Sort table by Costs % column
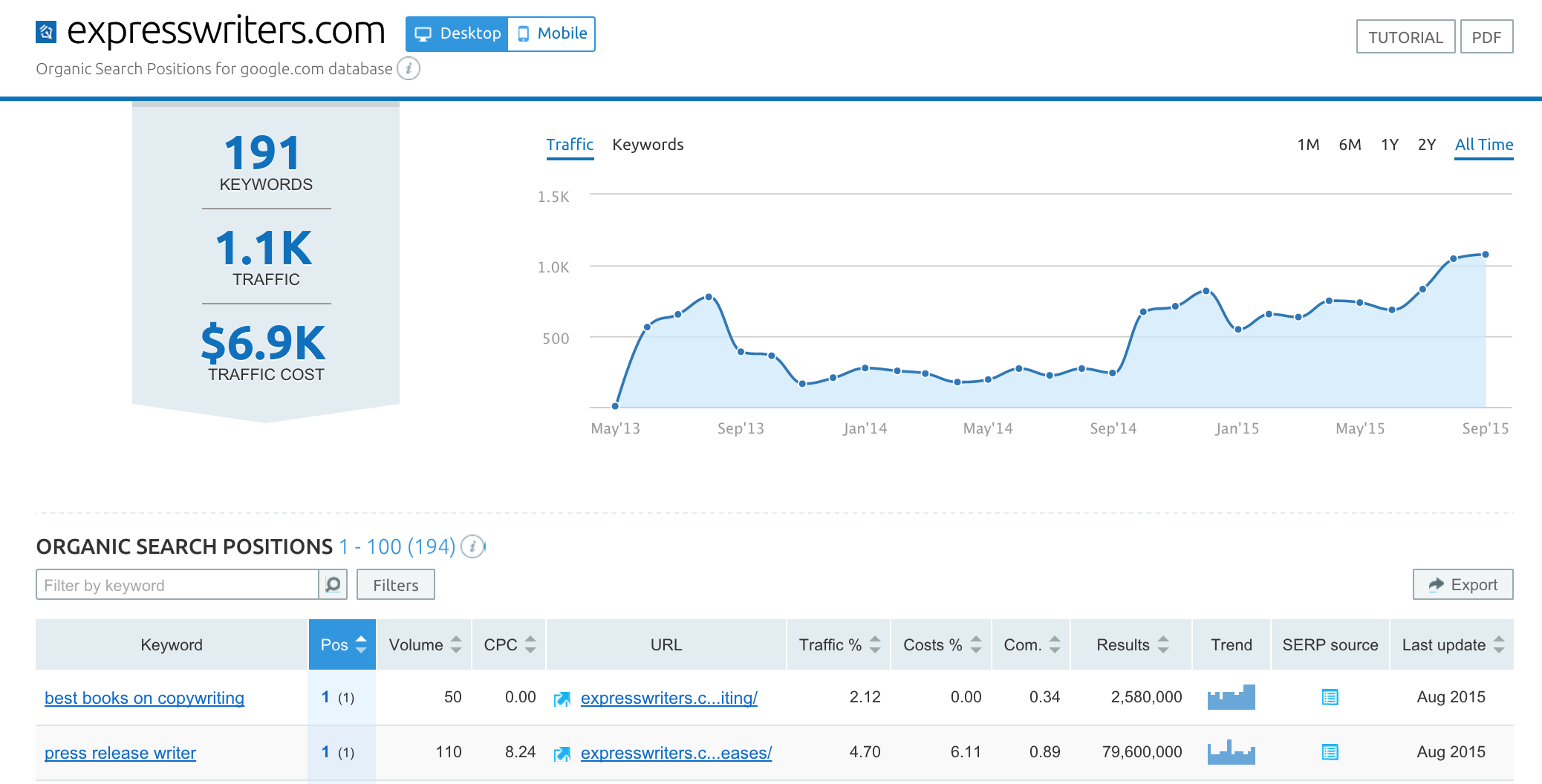This screenshot has height=784, width=1542. [x=941, y=644]
